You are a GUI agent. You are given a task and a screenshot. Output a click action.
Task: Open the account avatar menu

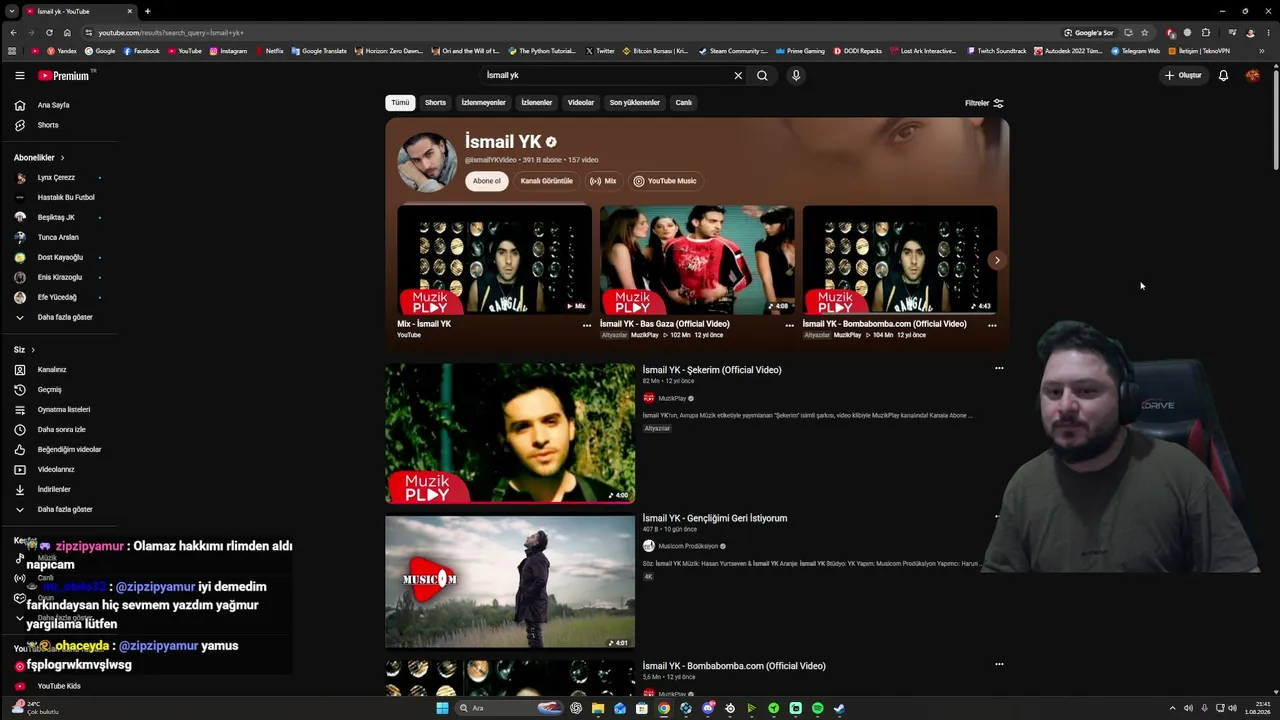[x=1252, y=75]
